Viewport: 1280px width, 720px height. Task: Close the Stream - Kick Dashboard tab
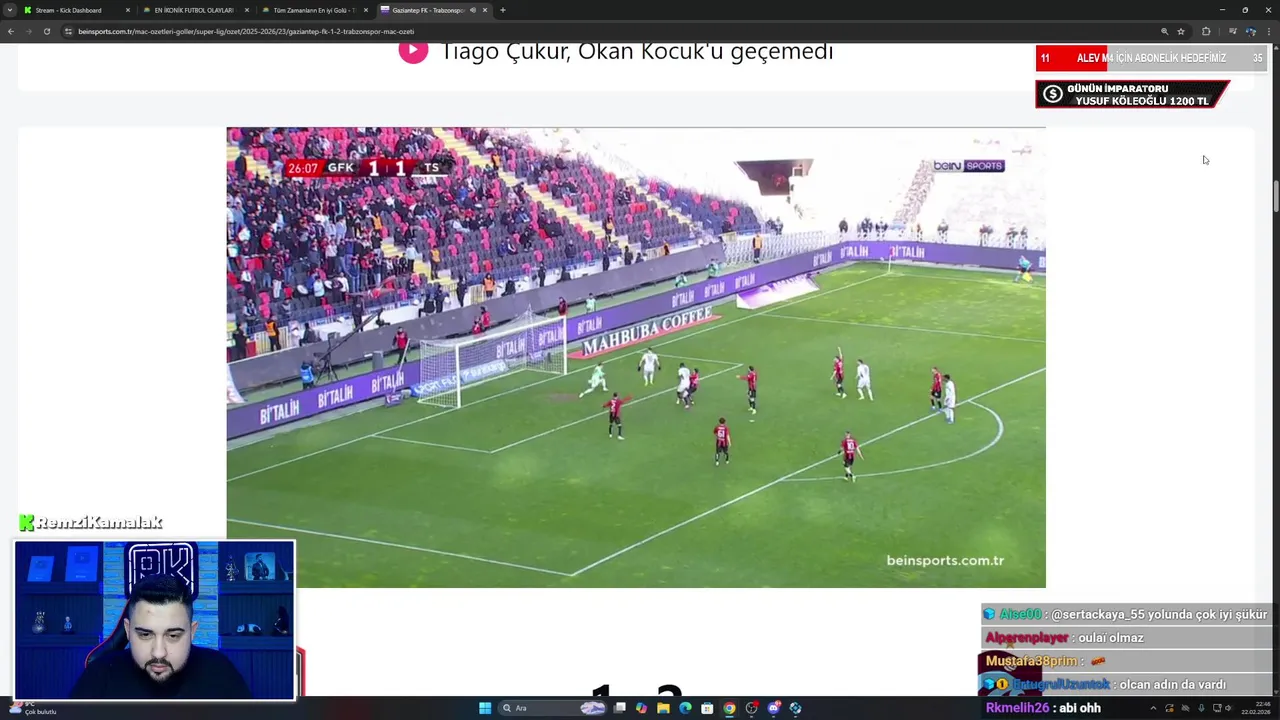pos(128,10)
